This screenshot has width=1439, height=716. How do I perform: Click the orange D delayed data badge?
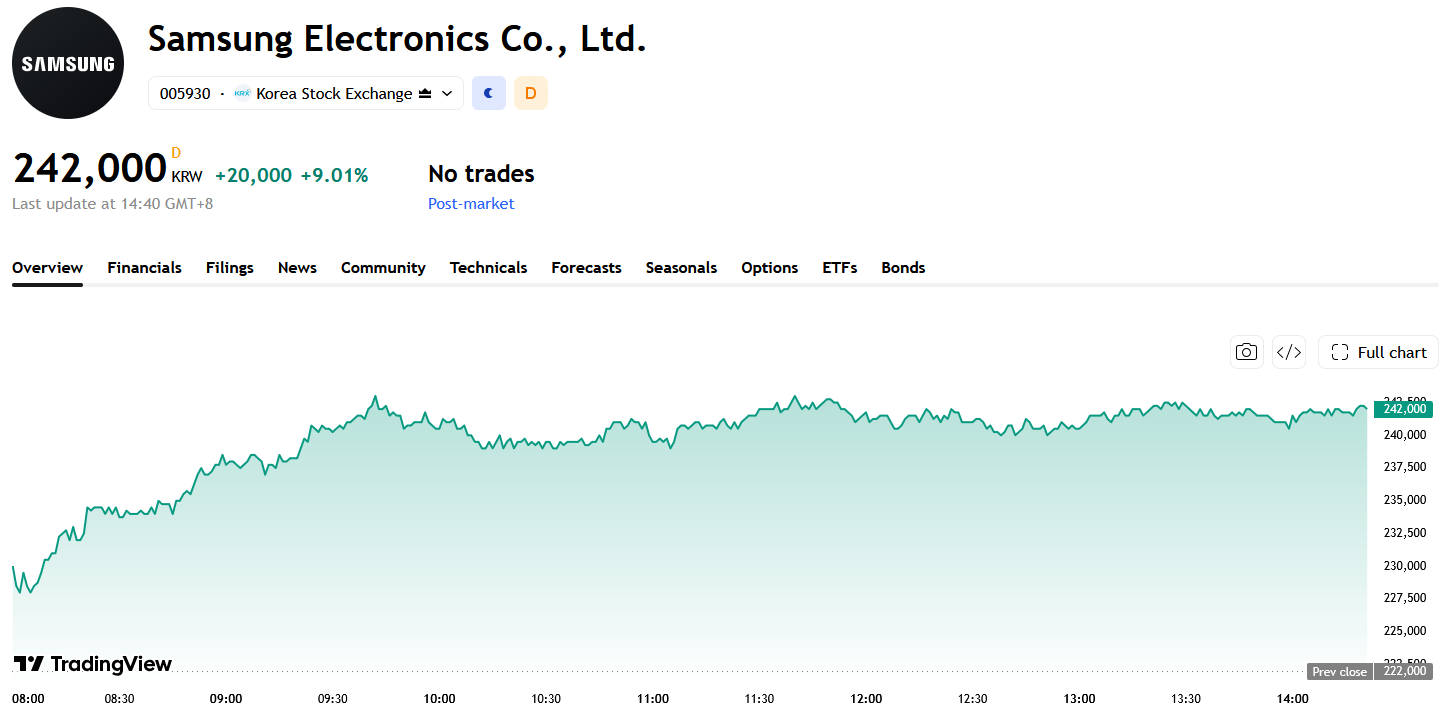(x=531, y=93)
